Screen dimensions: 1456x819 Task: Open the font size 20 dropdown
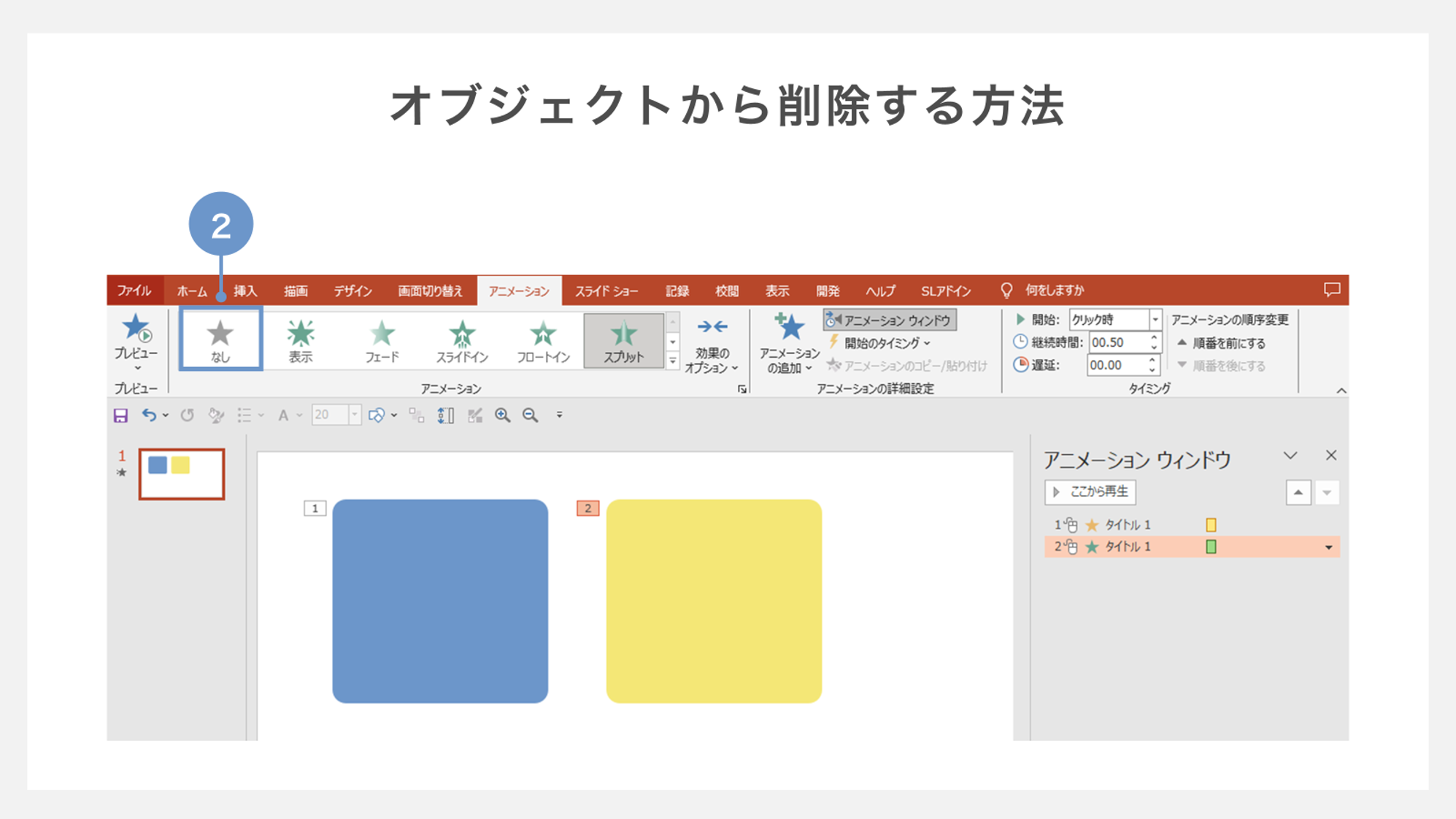click(x=355, y=415)
